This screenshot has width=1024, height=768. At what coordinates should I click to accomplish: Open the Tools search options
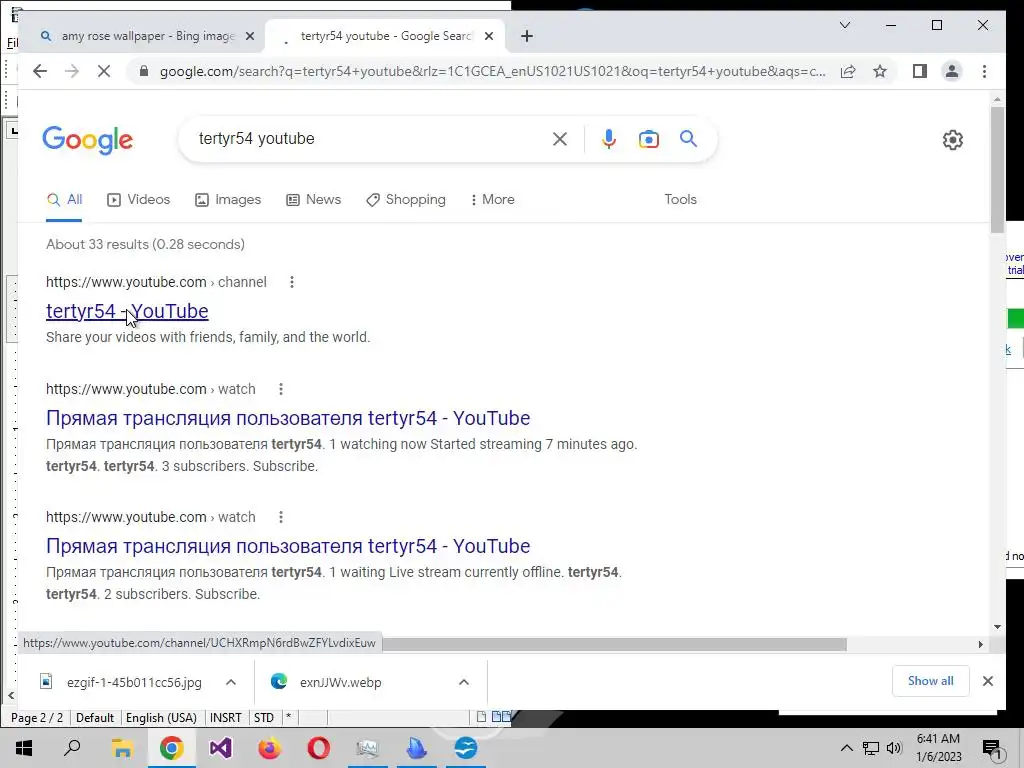coord(680,199)
